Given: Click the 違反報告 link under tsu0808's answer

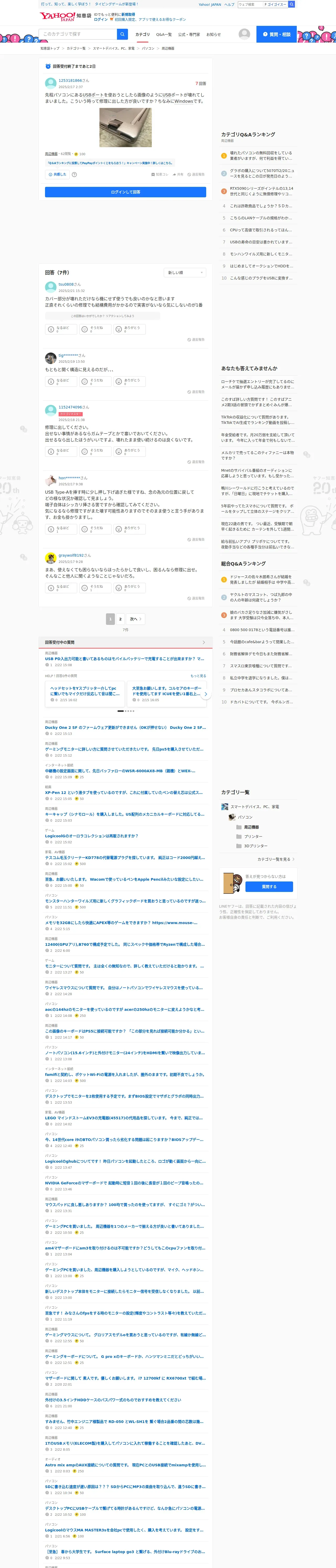Looking at the screenshot, I should [196, 340].
